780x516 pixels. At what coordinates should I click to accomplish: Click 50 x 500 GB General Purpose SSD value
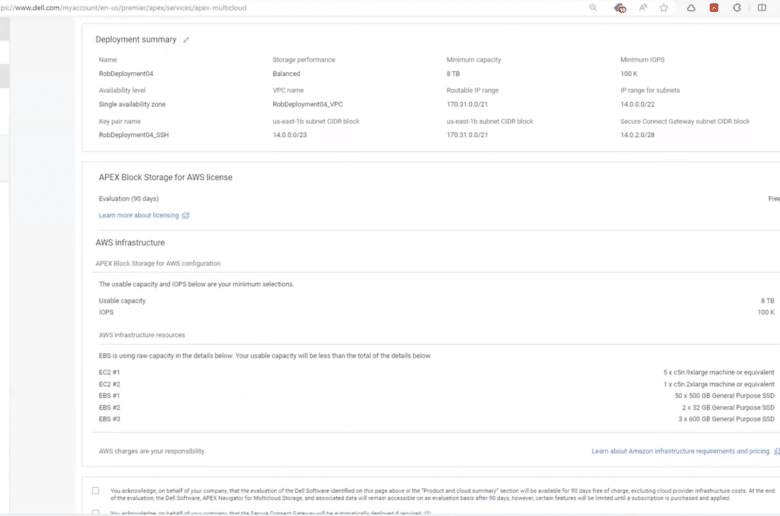[x=724, y=396]
